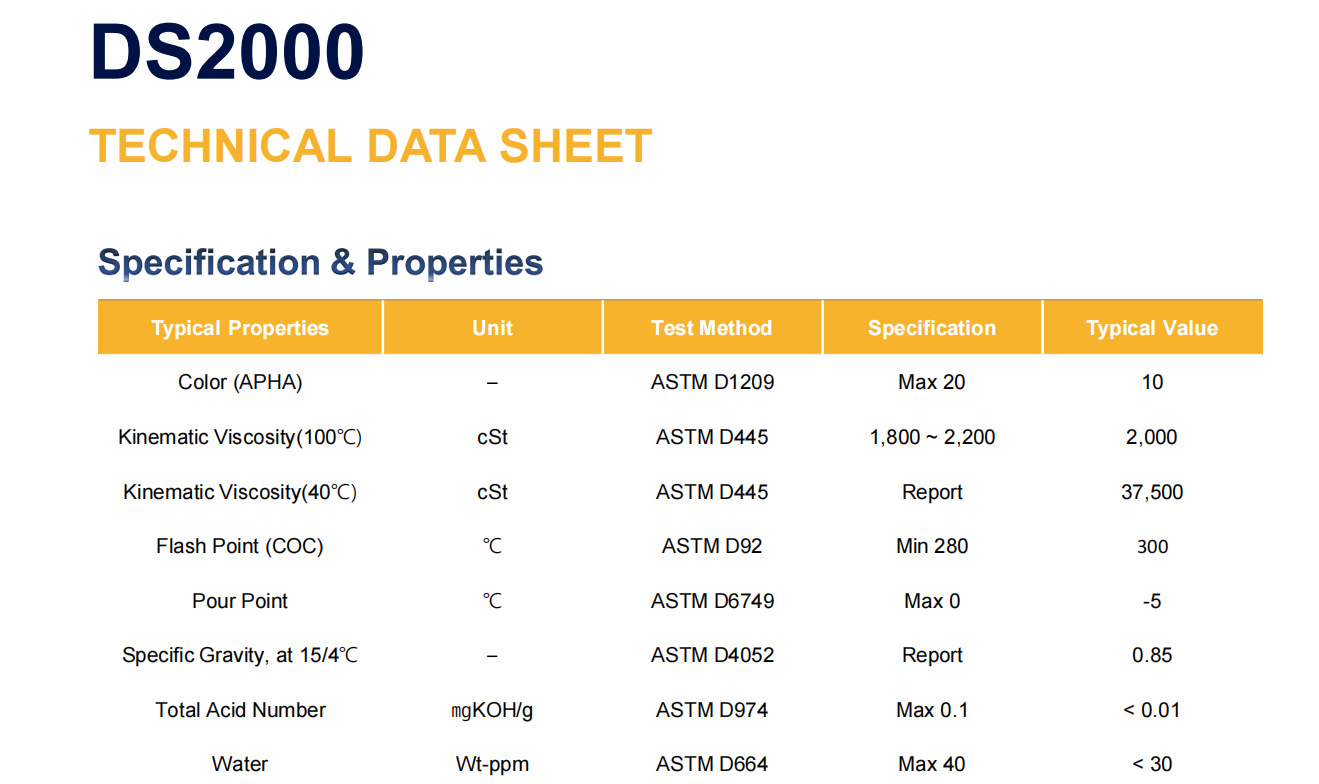
Task: Click the Flash Point (COC) row label
Action: point(240,546)
